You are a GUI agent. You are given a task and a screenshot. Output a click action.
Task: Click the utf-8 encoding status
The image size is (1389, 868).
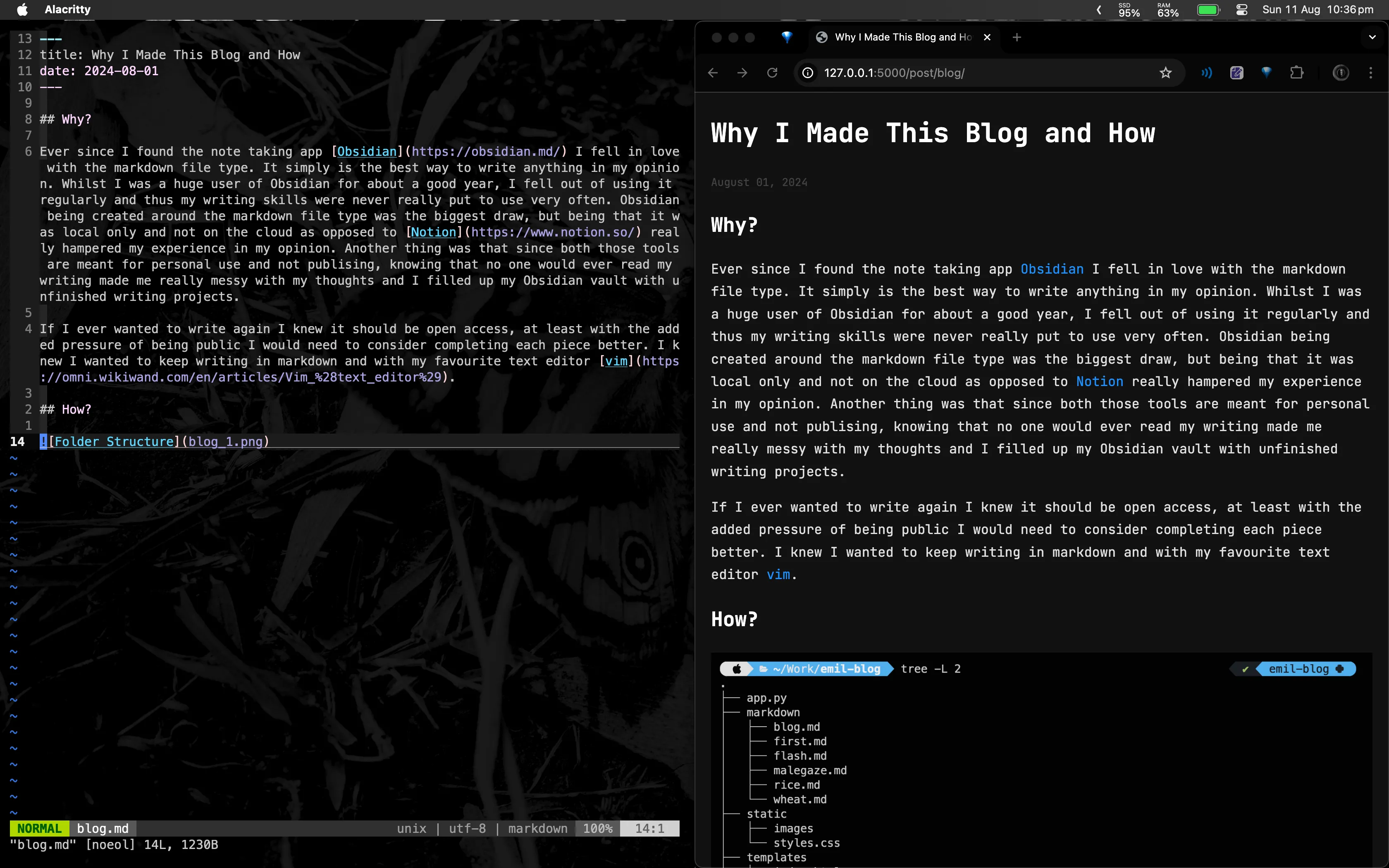point(467,828)
